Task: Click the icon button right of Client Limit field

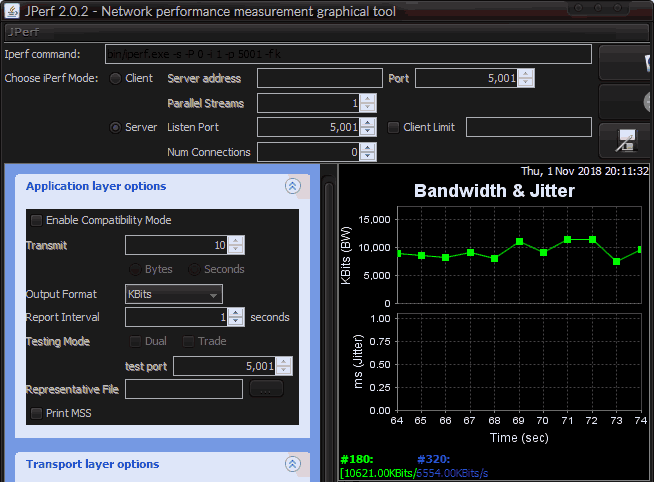Action: (x=626, y=141)
